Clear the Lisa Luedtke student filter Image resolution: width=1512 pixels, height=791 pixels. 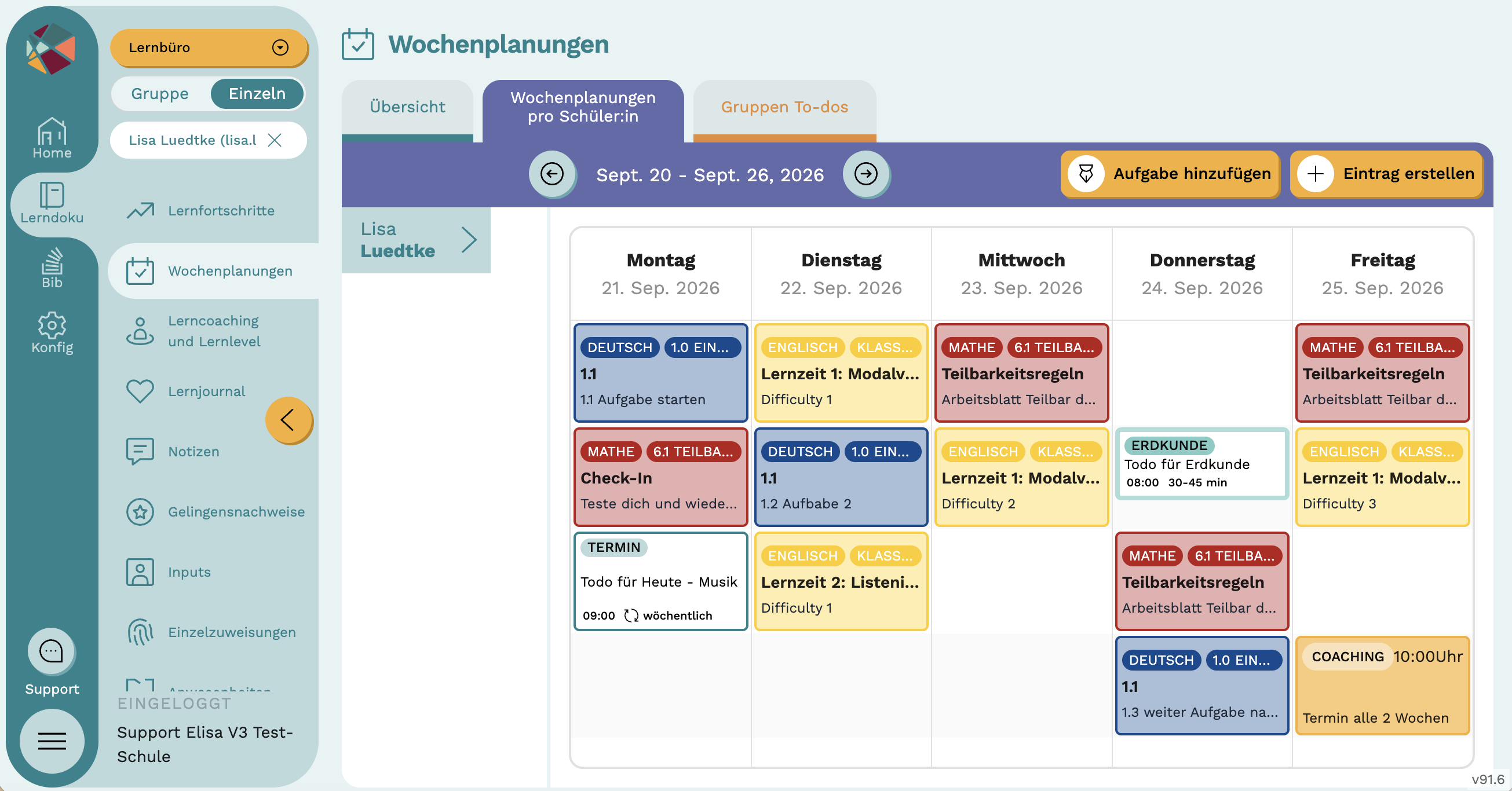275,140
